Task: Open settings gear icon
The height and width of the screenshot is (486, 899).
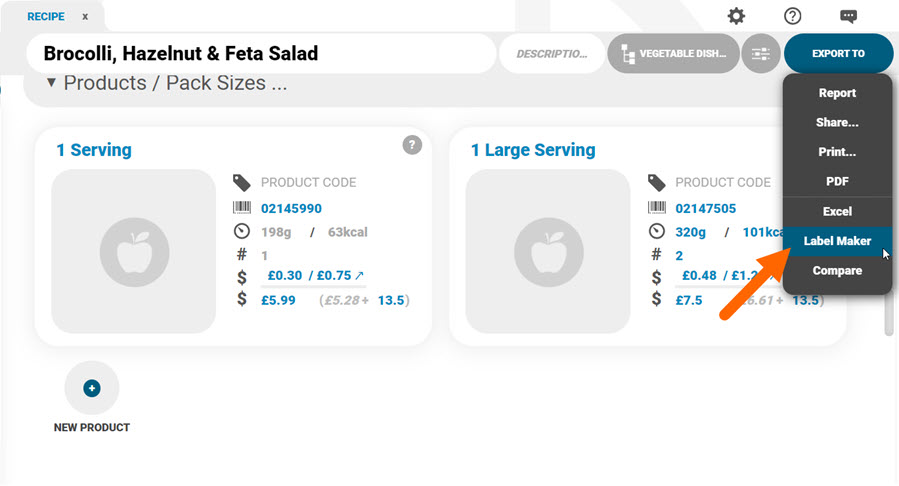Action: 736,16
